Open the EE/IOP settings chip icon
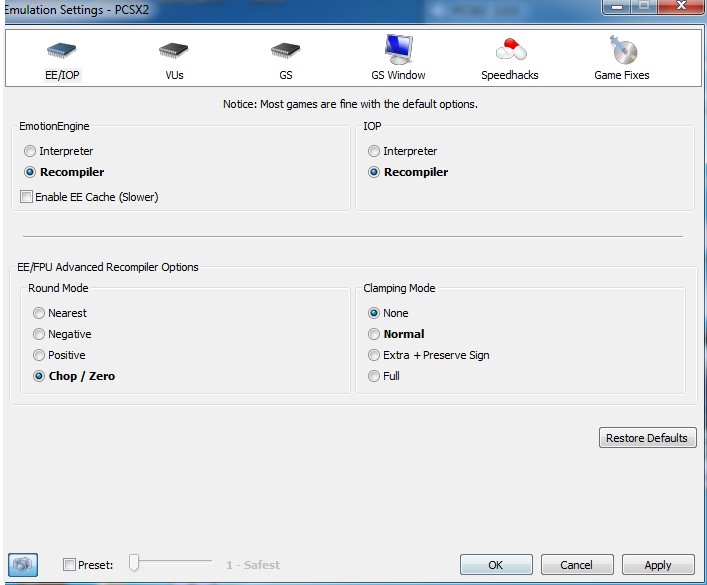Viewport: 707px width, 585px height. click(x=62, y=50)
